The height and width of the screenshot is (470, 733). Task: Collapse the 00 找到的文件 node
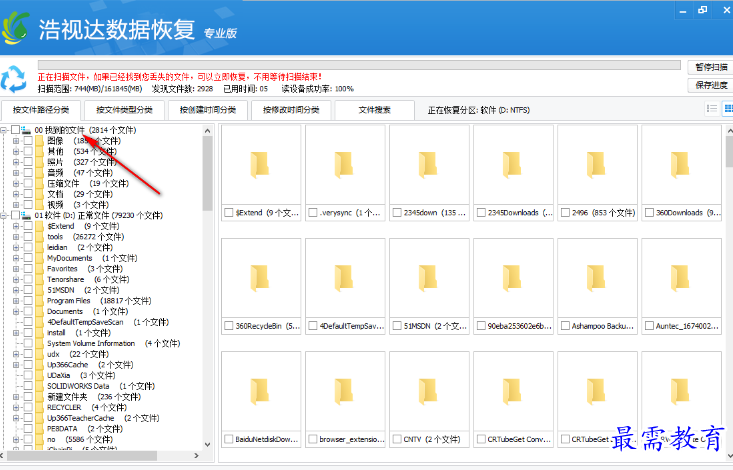pyautogui.click(x=3, y=130)
